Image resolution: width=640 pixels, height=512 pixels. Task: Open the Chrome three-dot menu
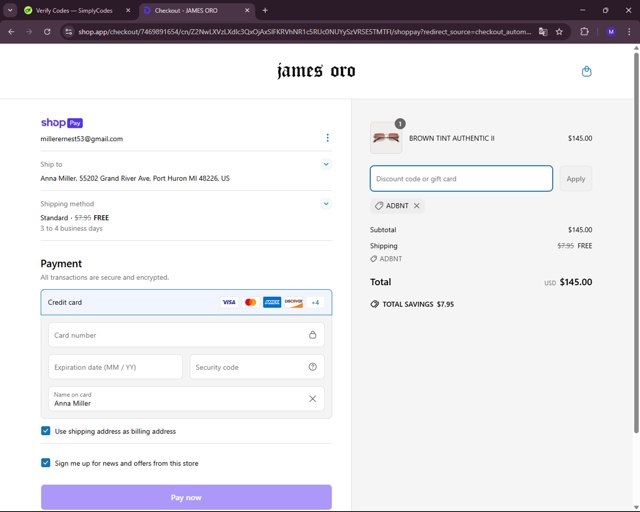tap(629, 32)
